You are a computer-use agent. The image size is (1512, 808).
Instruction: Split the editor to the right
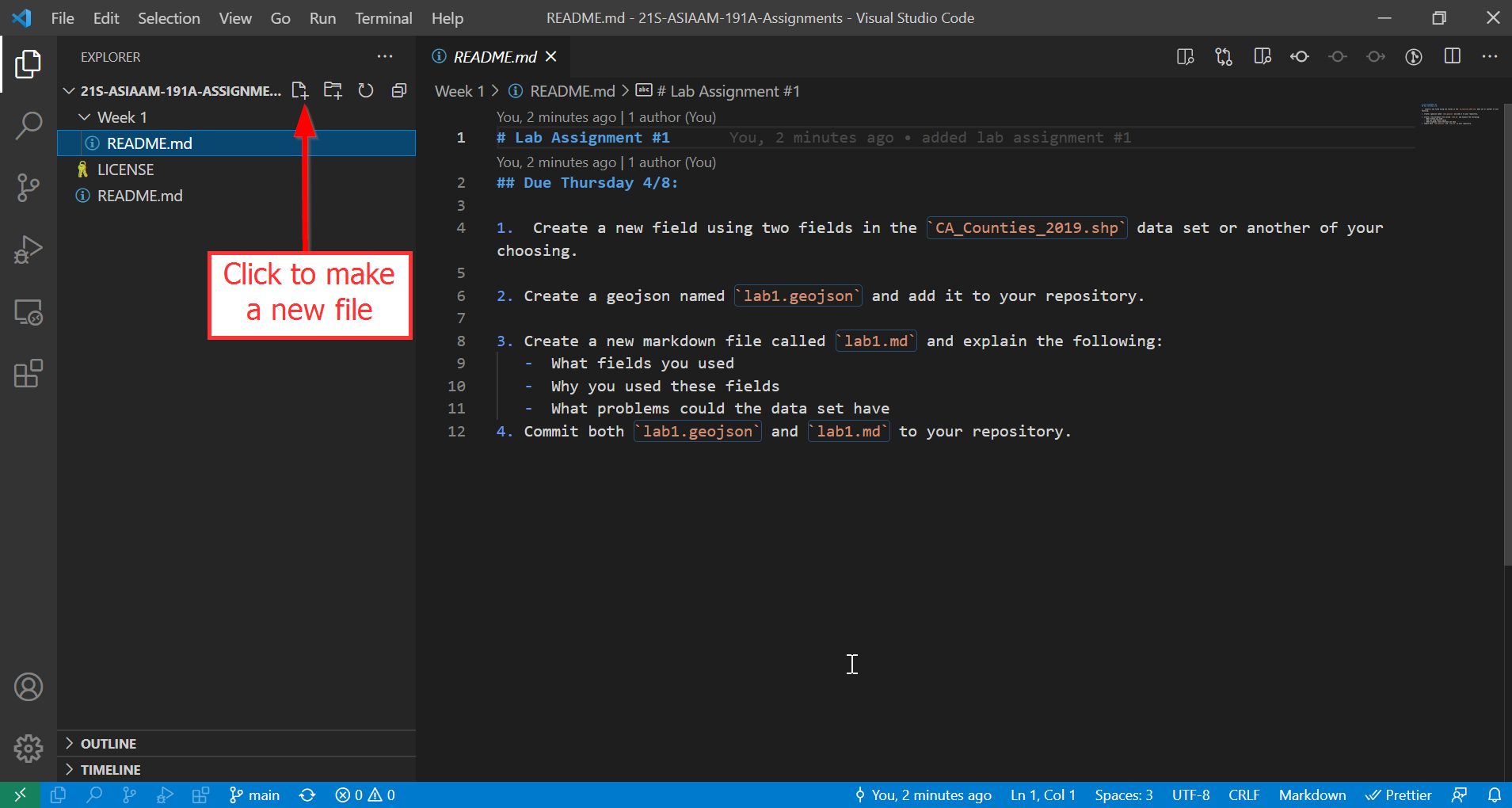pos(1452,57)
